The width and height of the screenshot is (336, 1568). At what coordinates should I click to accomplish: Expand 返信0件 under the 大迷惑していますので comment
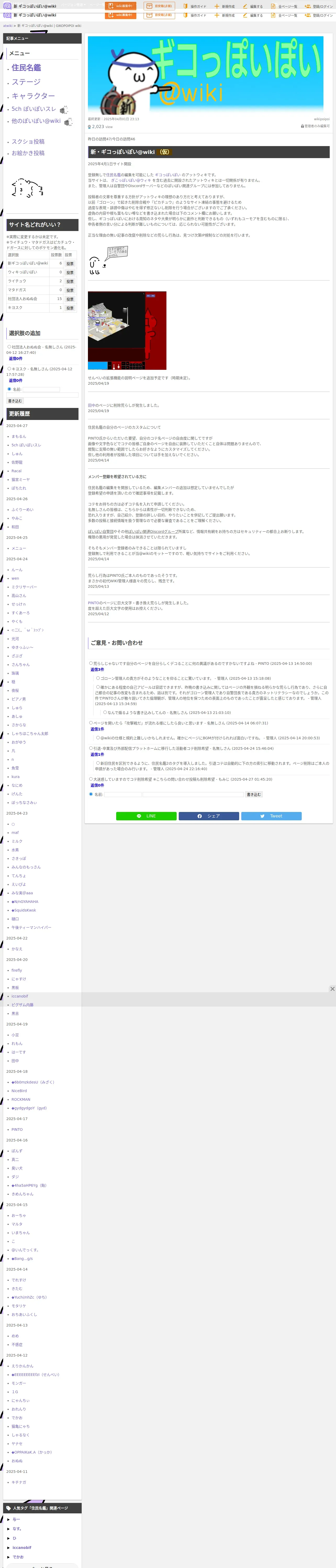tap(97, 785)
